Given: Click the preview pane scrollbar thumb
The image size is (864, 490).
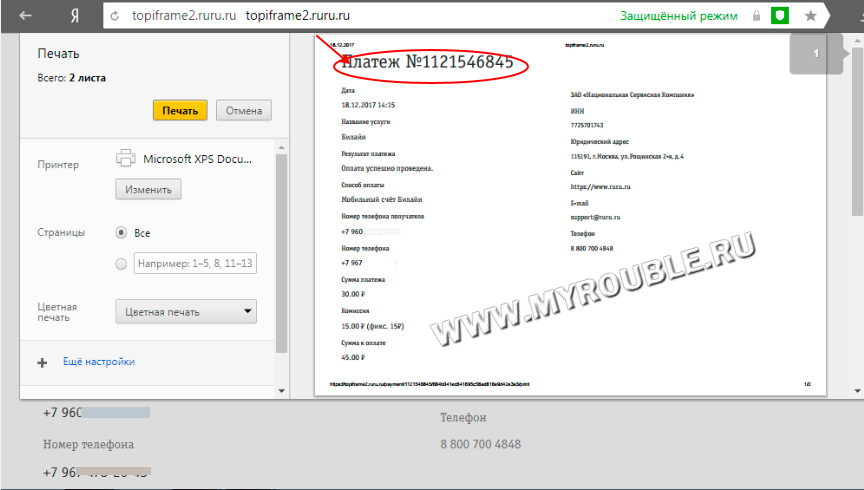Looking at the screenshot, I should click(x=857, y=132).
